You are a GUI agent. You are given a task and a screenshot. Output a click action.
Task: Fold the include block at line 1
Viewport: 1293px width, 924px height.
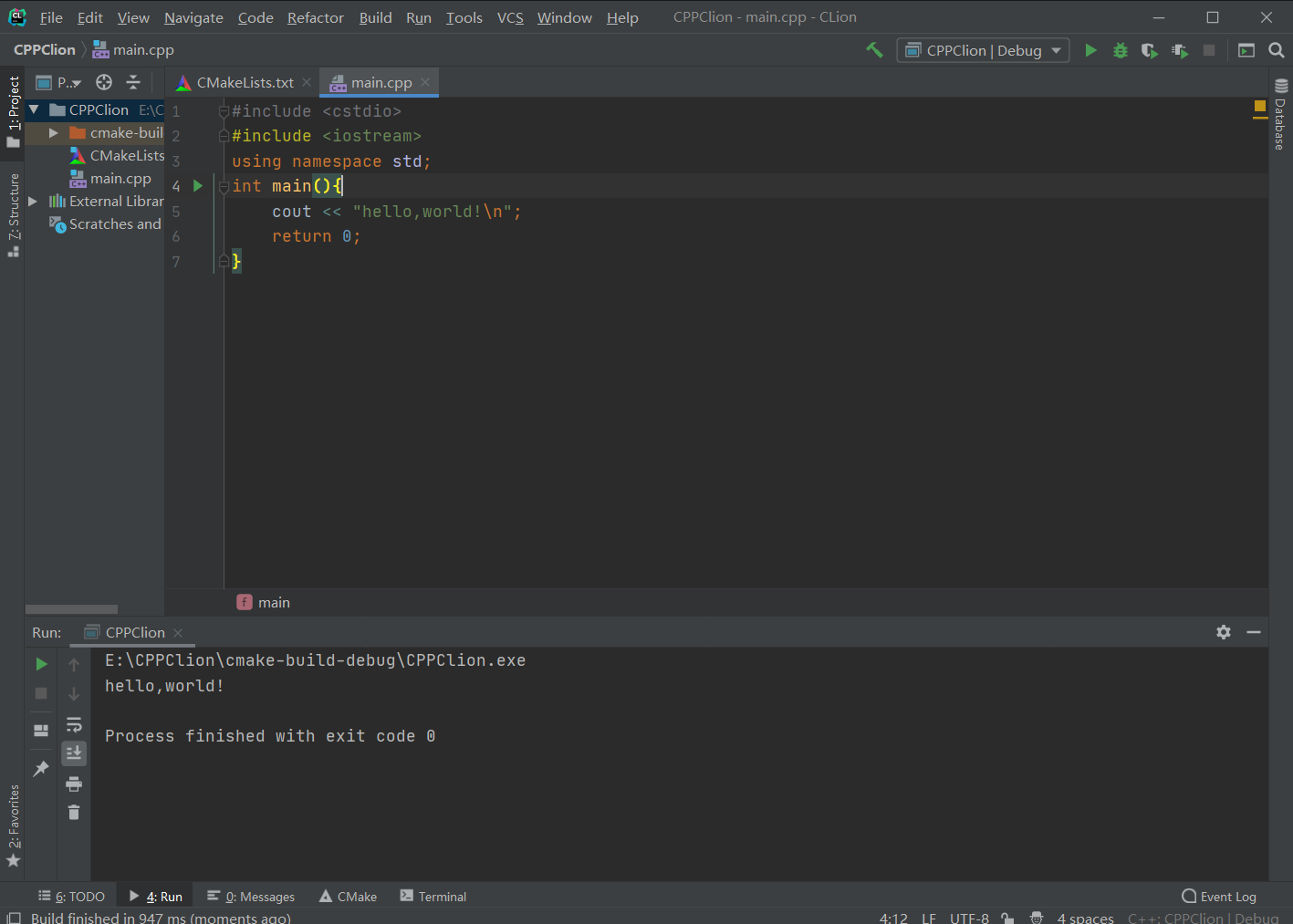pyautogui.click(x=224, y=111)
